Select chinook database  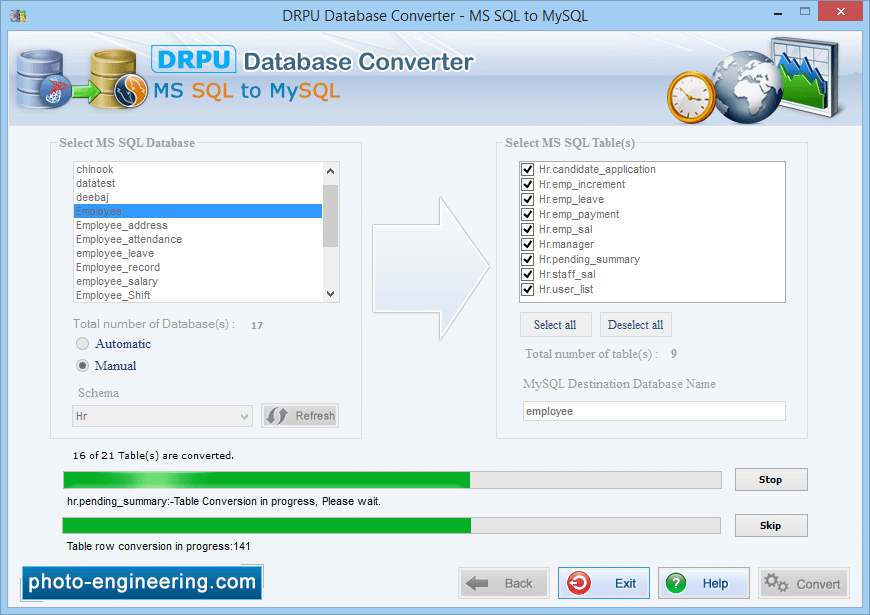198,169
